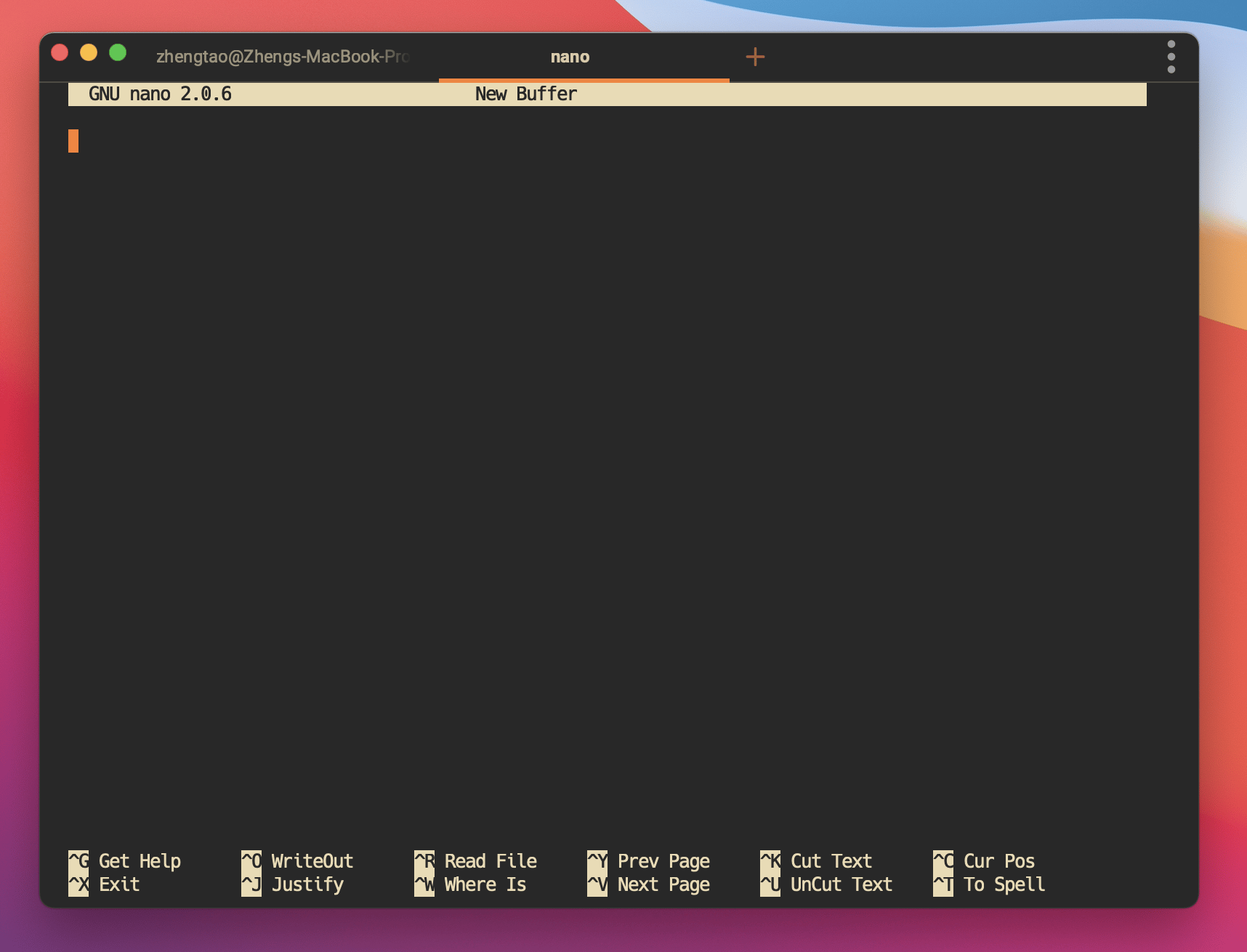Click the ^V Next Page shortcut
The height and width of the screenshot is (952, 1247).
click(648, 884)
